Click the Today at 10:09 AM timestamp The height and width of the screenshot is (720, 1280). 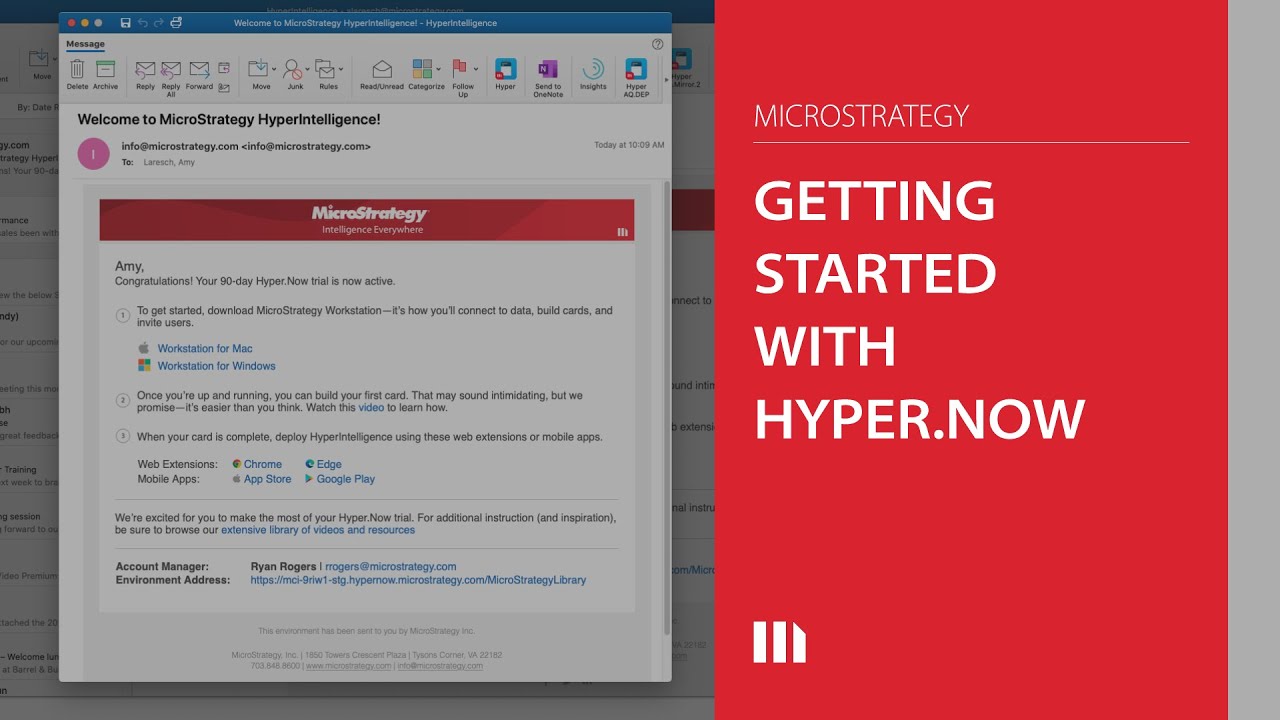pyautogui.click(x=629, y=145)
